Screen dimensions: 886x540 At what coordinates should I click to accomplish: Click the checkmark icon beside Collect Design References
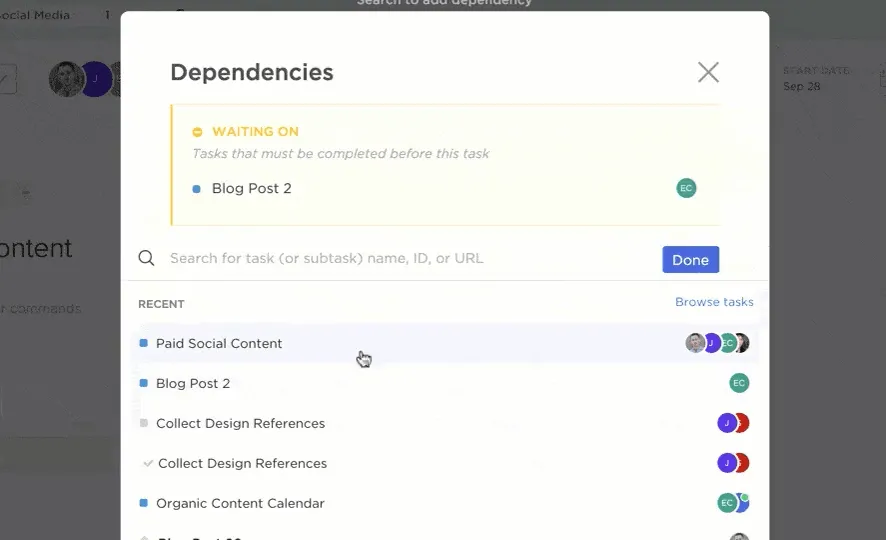coord(148,463)
